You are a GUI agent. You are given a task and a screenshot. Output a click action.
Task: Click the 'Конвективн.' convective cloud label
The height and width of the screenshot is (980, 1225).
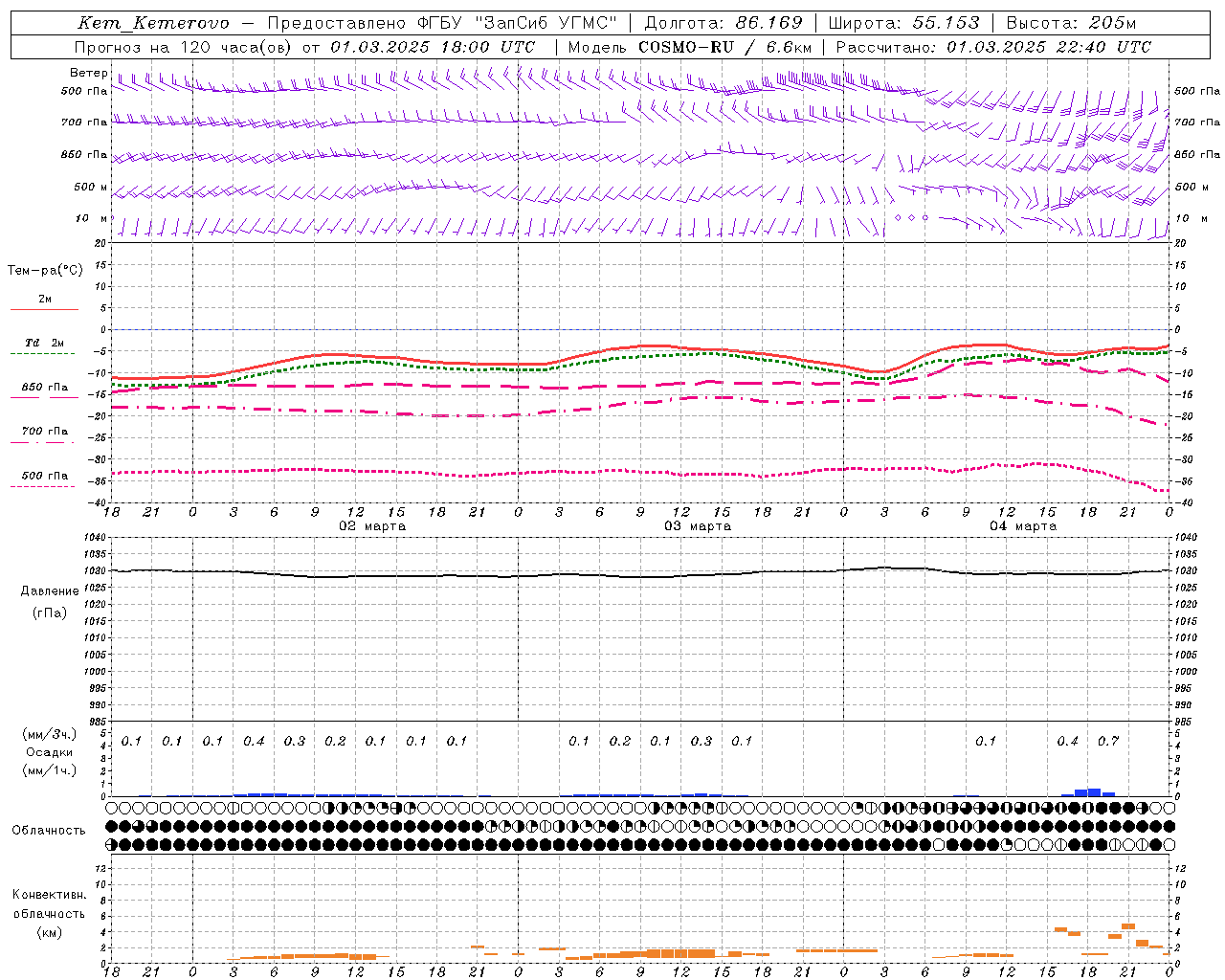[50, 895]
